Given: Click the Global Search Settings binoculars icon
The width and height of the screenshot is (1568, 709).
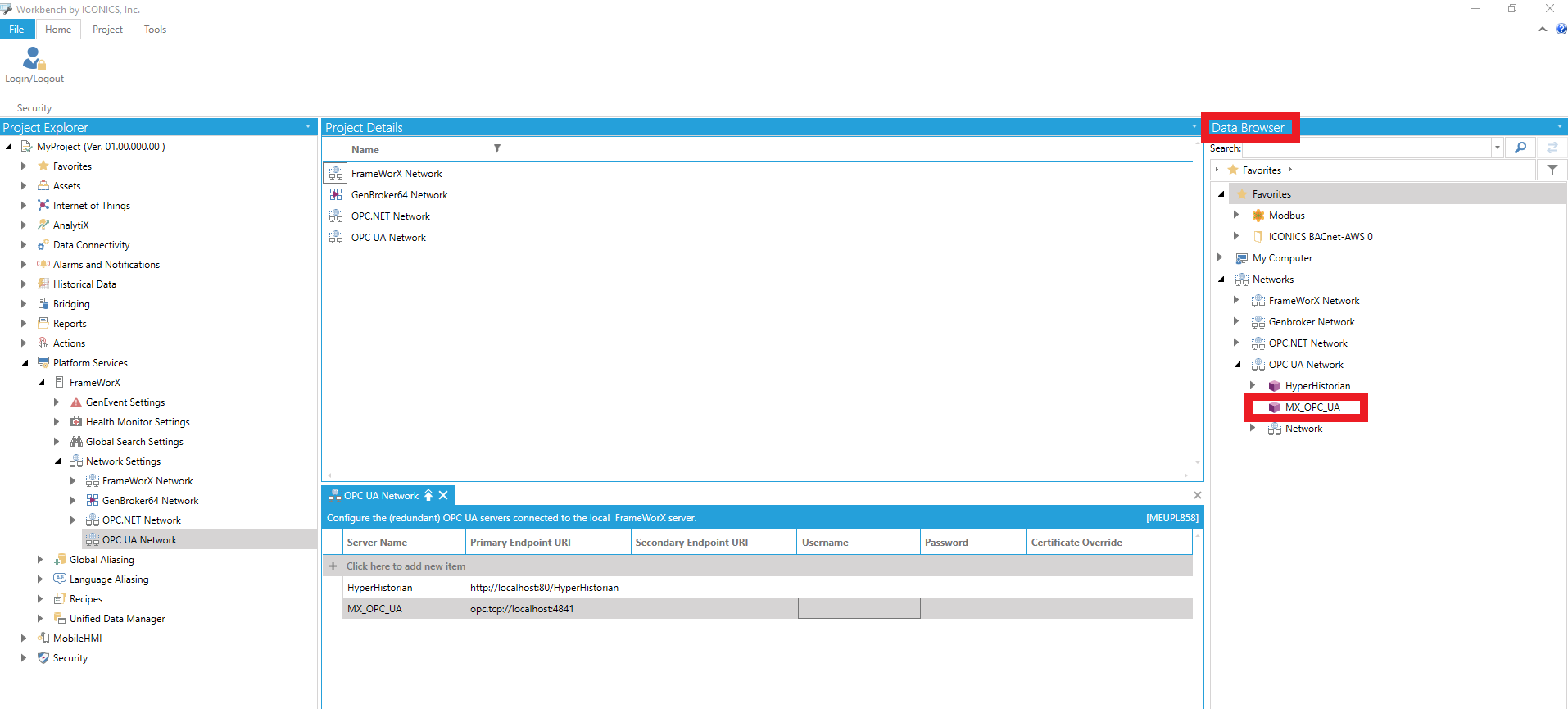Looking at the screenshot, I should [76, 442].
